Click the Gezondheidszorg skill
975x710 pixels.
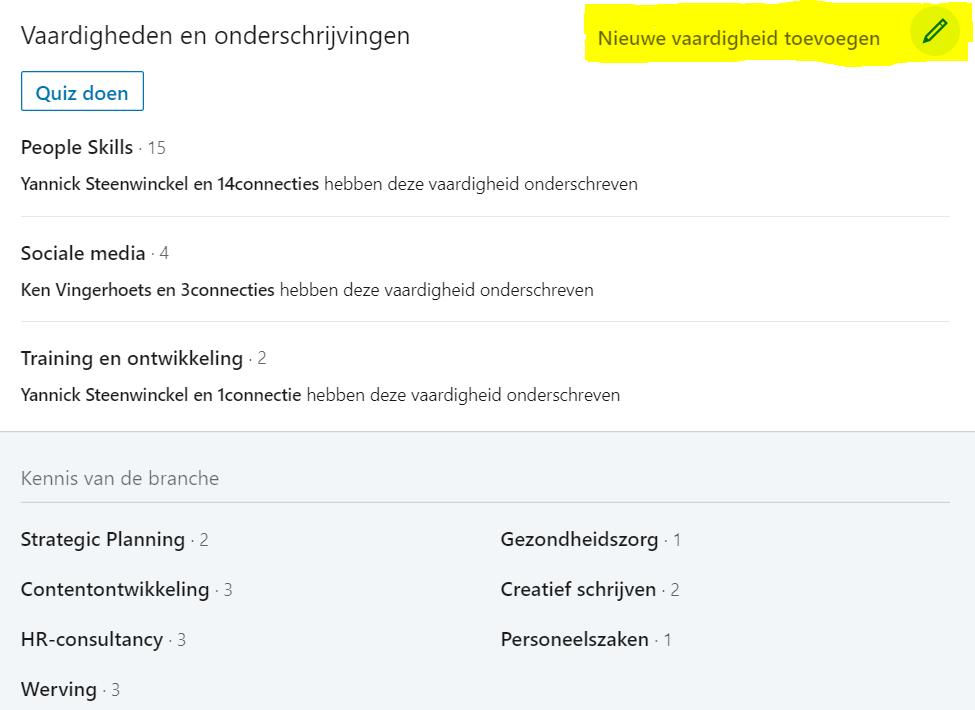tap(580, 539)
